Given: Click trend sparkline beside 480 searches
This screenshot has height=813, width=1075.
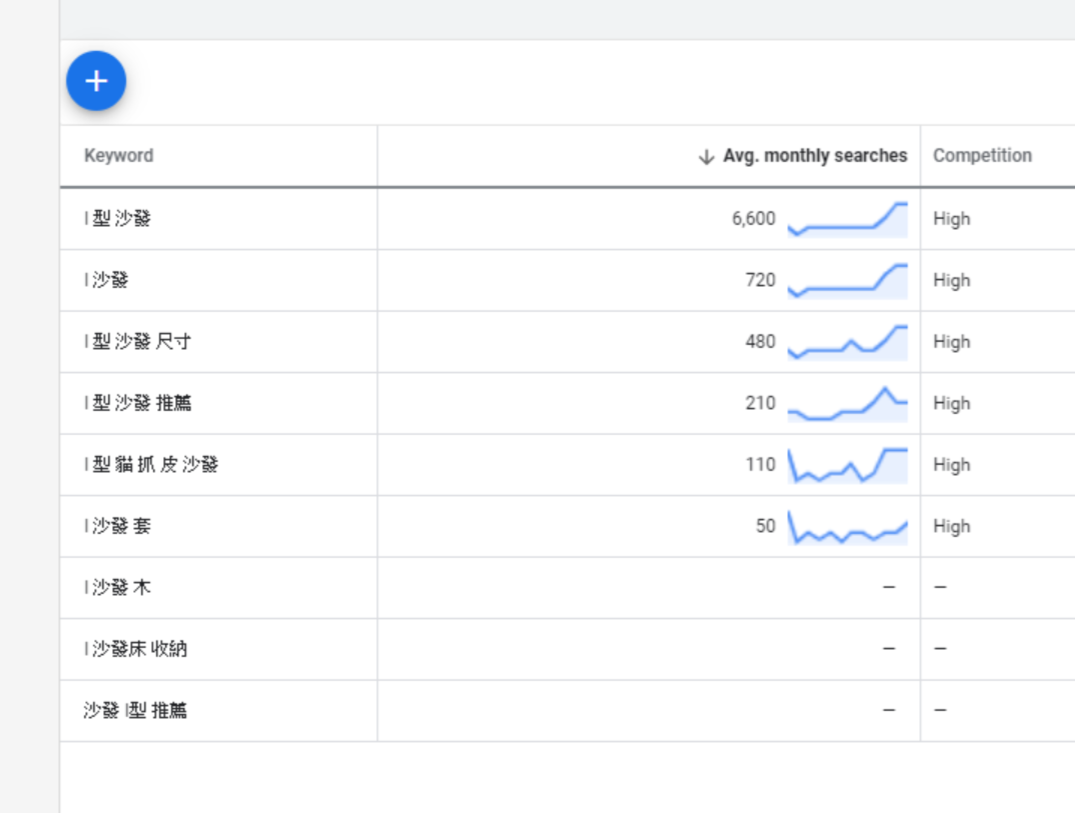Looking at the screenshot, I should coord(847,342).
